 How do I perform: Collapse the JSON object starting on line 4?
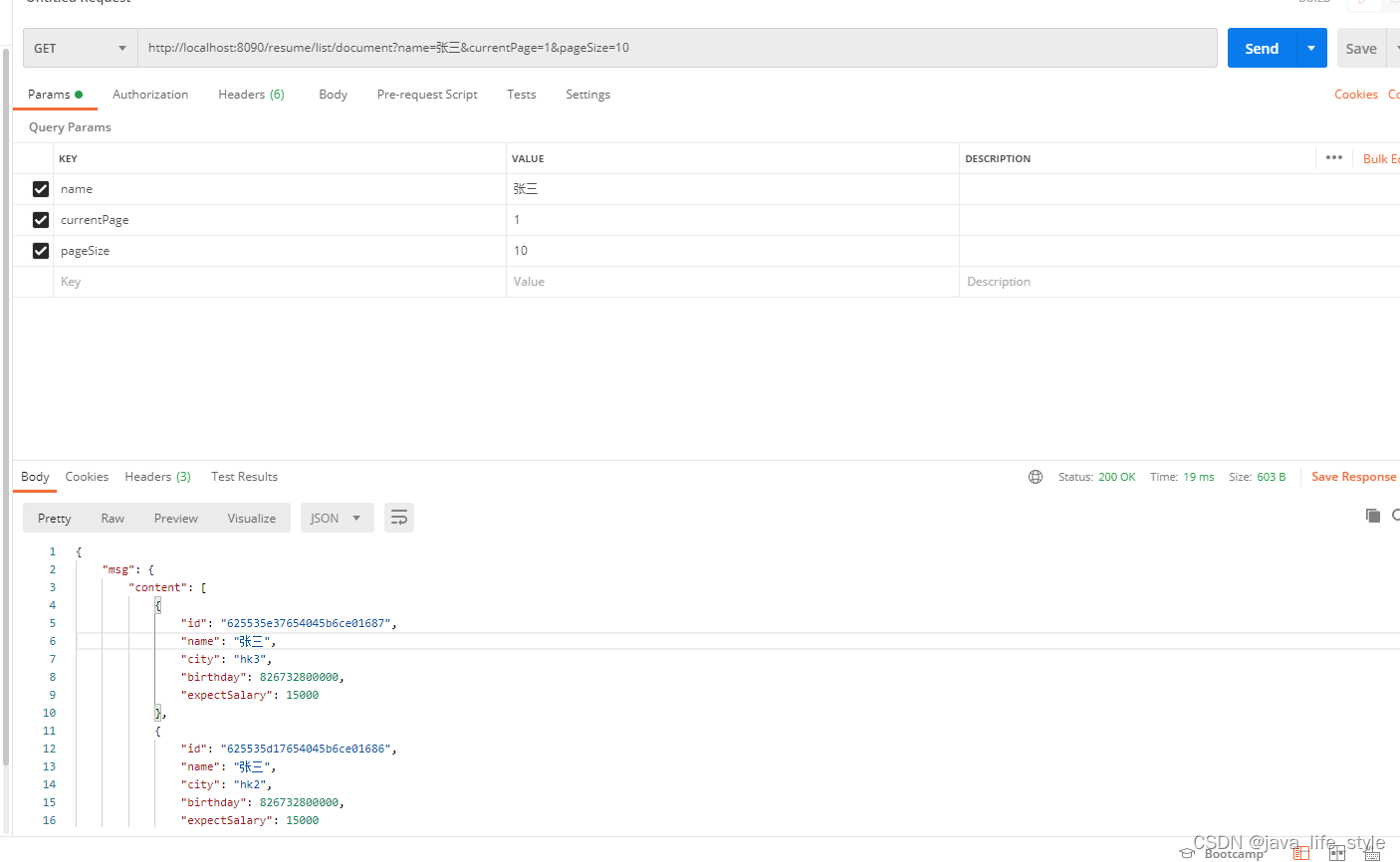[157, 605]
